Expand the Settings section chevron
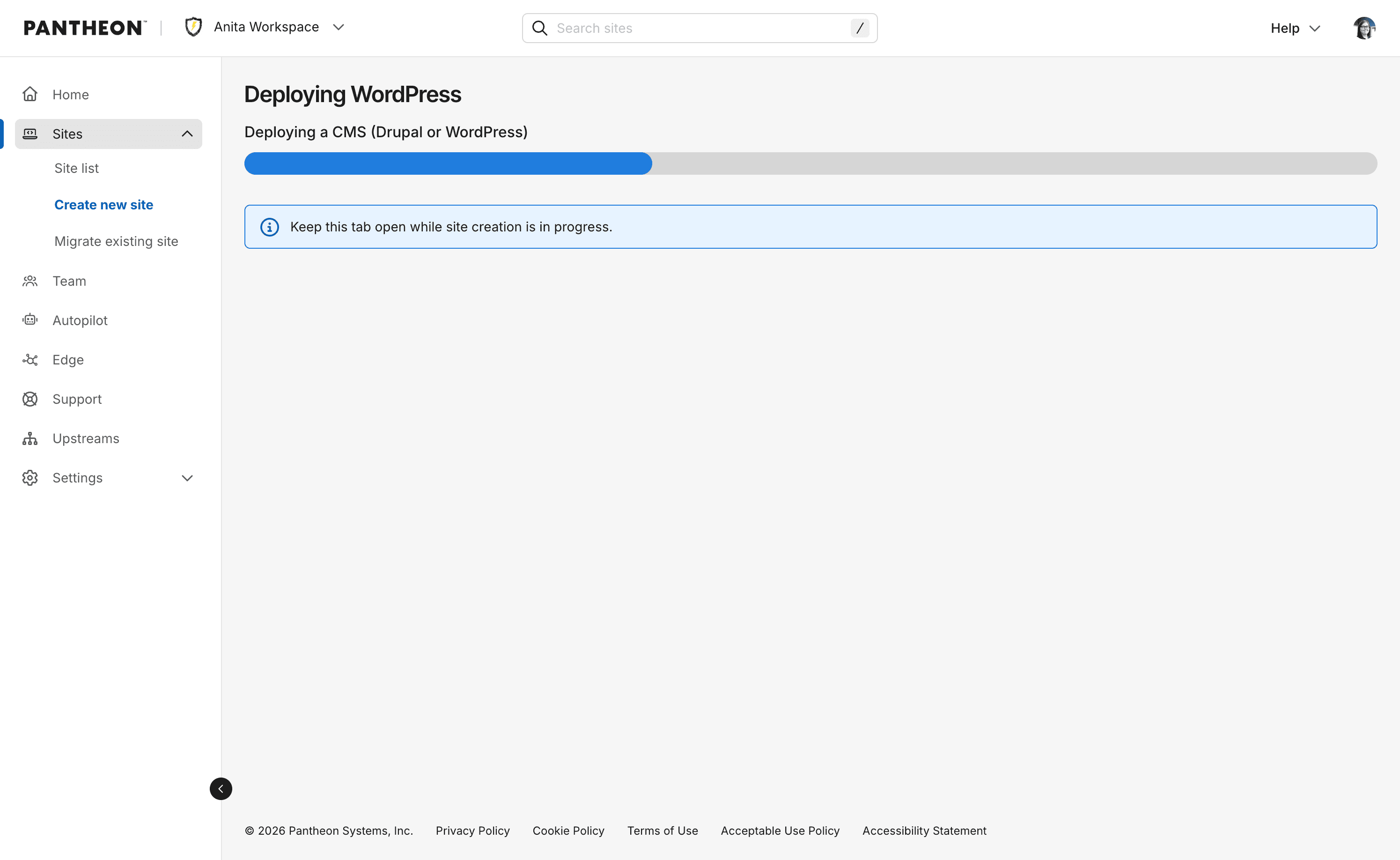 coord(187,478)
